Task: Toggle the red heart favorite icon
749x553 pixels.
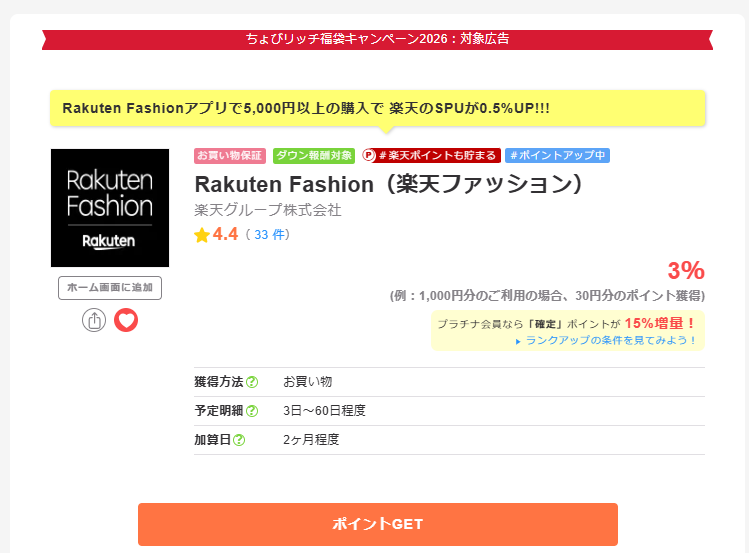Action: [x=126, y=320]
